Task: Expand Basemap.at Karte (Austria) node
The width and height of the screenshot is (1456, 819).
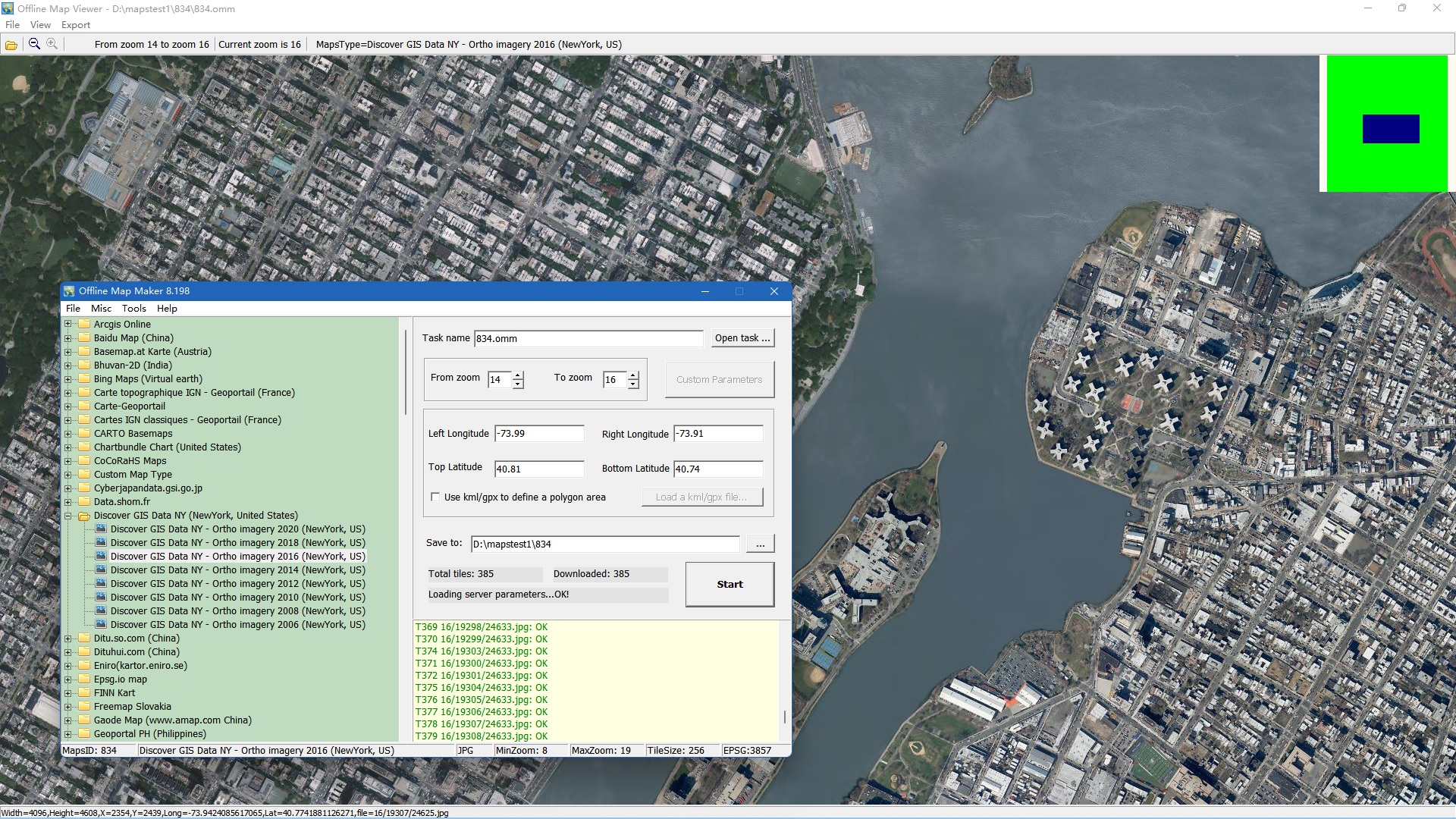Action: click(67, 352)
